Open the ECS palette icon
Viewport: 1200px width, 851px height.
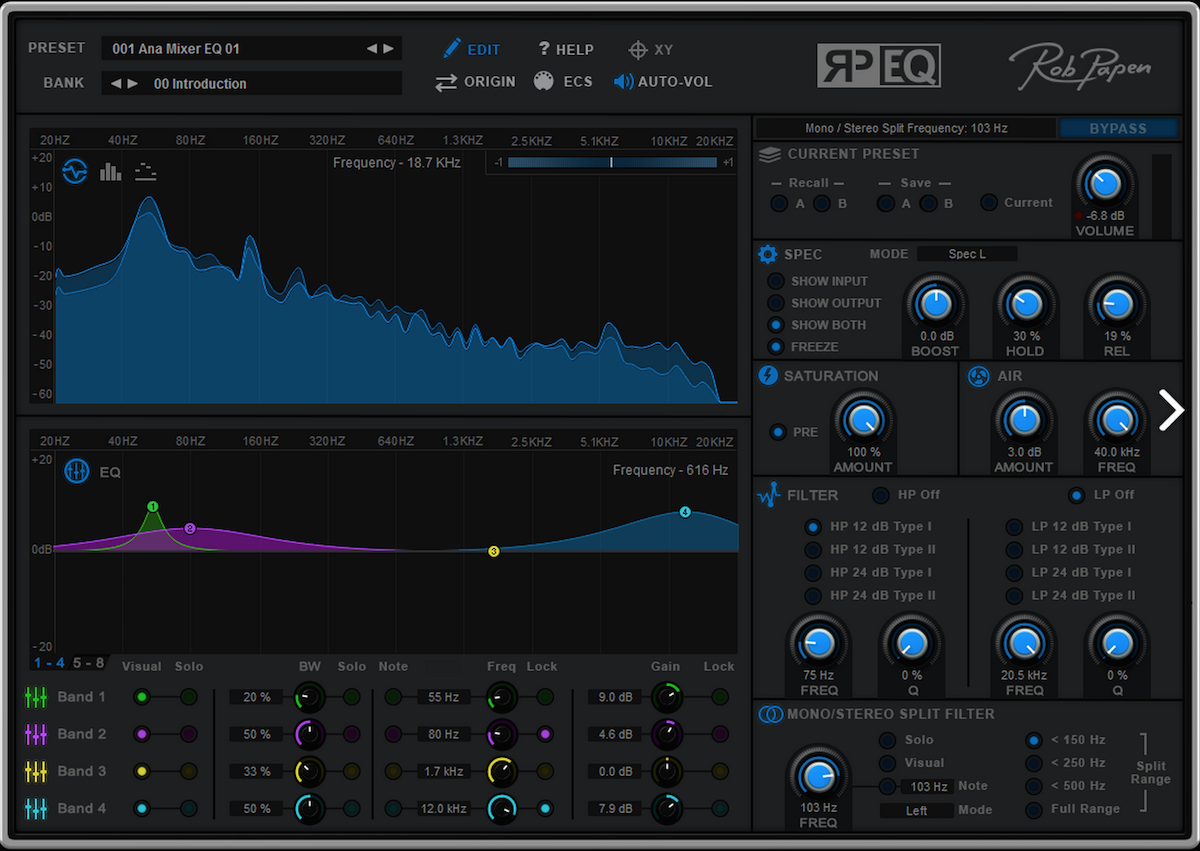(544, 82)
